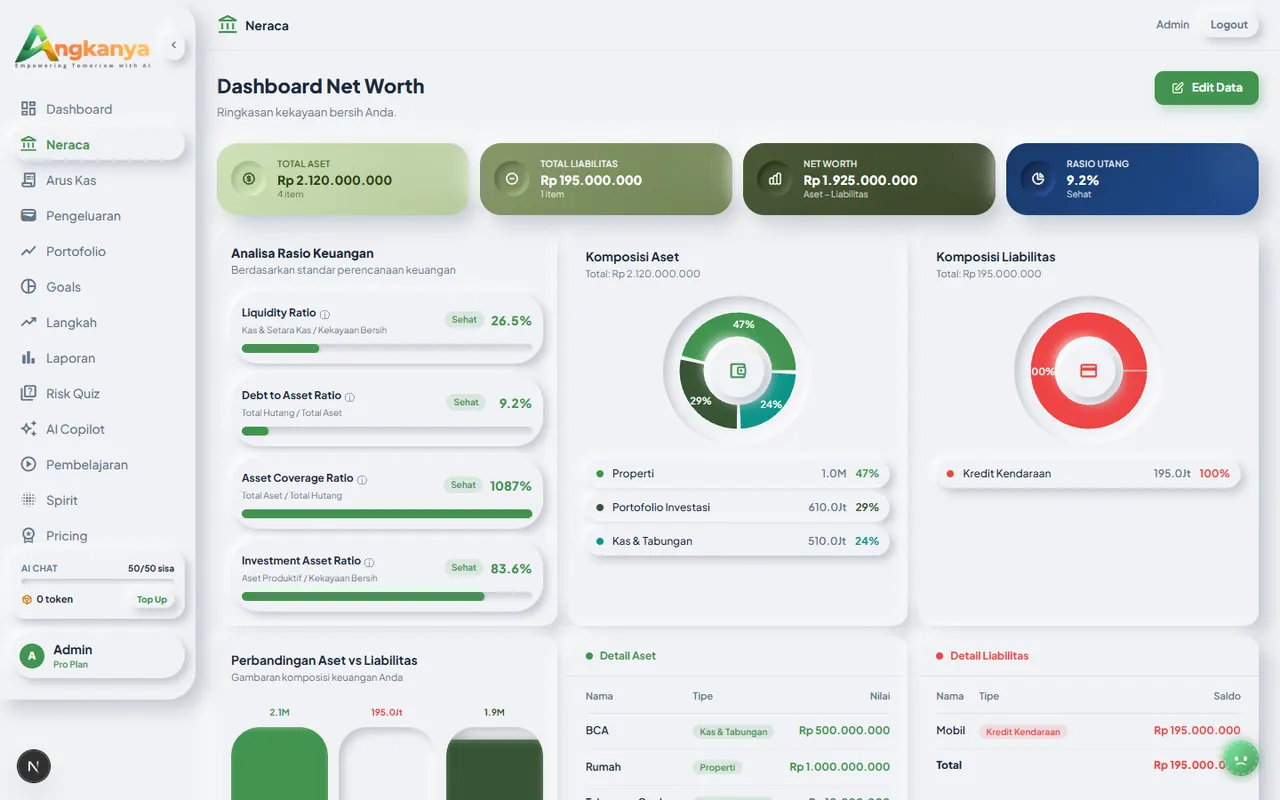Collapse the sidebar with the chevron arrow

[x=173, y=44]
